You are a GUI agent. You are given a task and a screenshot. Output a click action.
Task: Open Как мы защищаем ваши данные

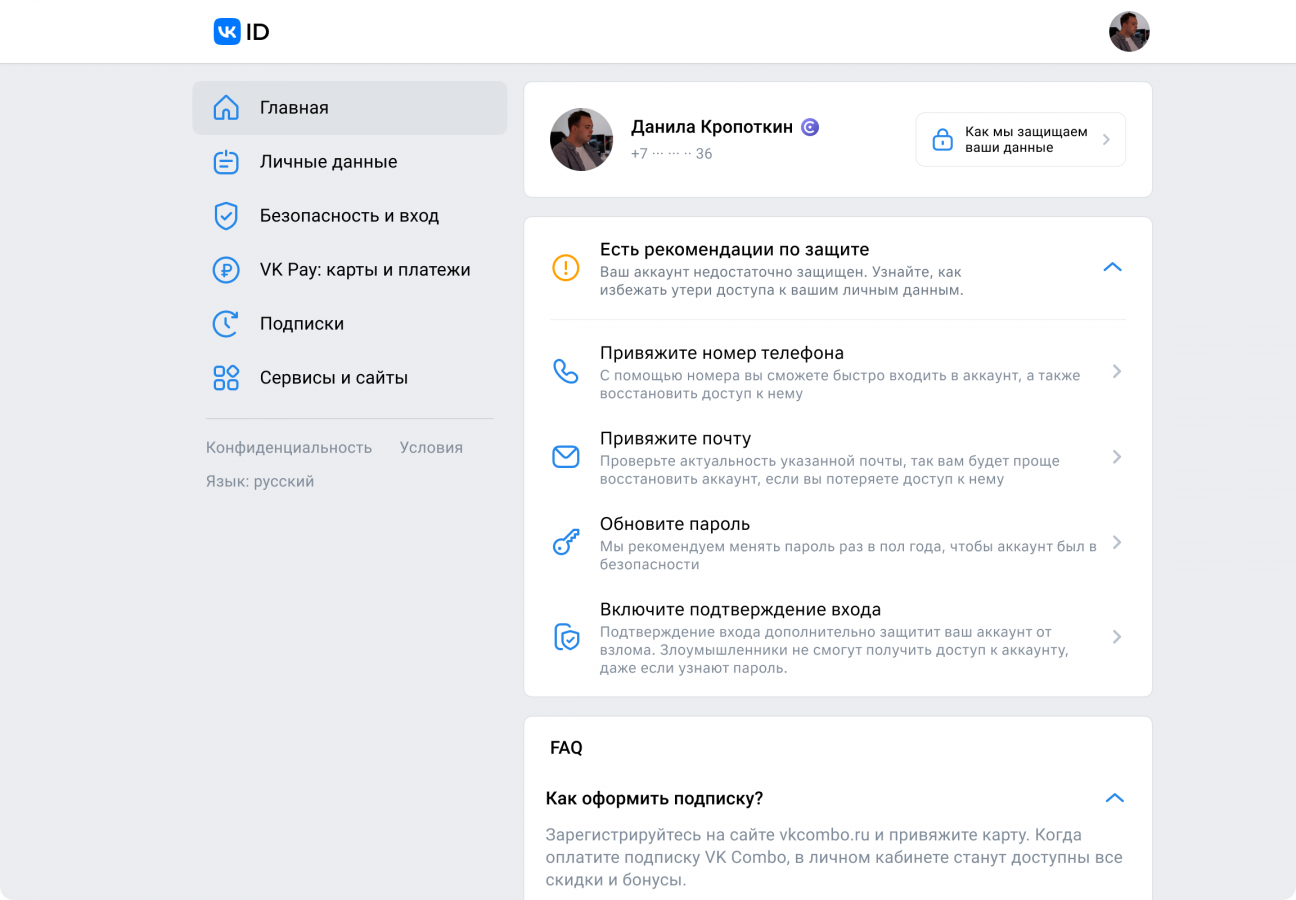(x=1021, y=140)
